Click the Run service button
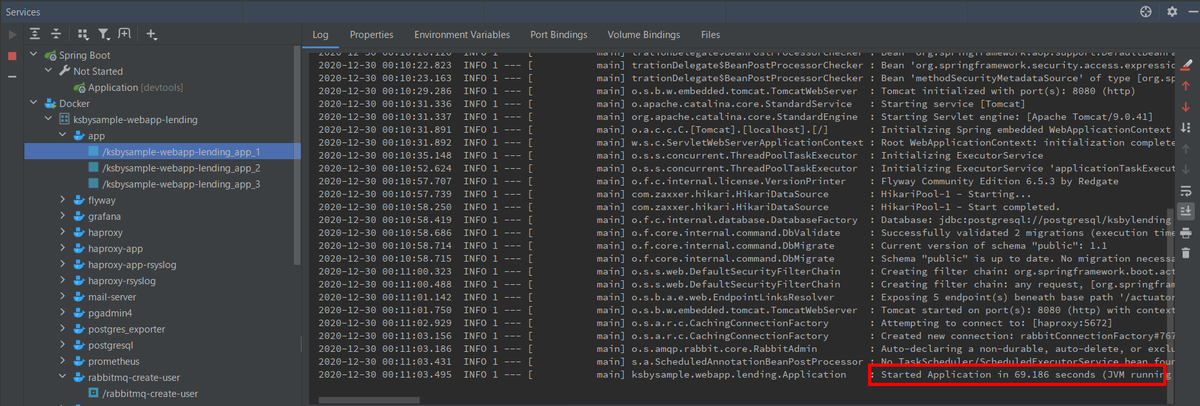Image resolution: width=1200 pixels, height=406 pixels. 12,34
